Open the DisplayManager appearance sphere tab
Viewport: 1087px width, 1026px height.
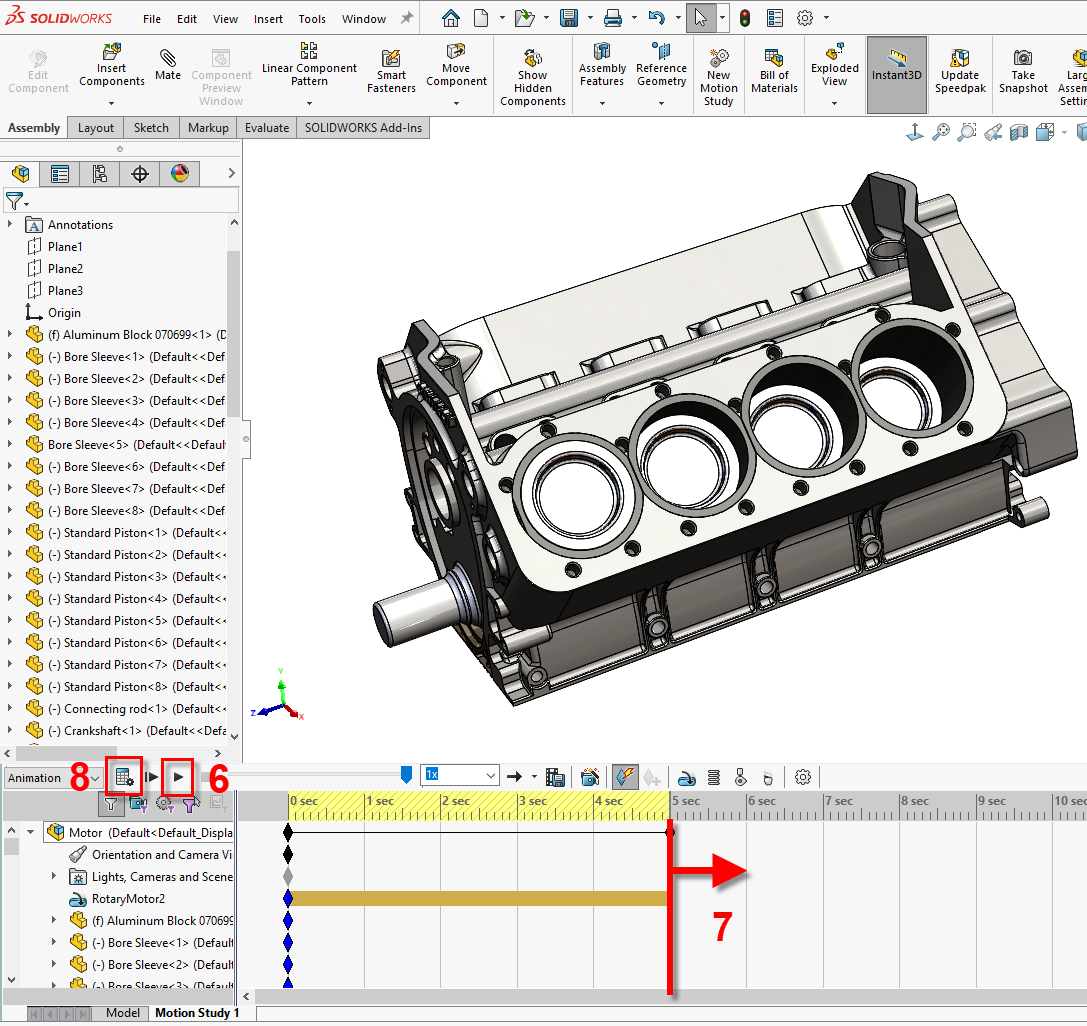click(x=180, y=173)
